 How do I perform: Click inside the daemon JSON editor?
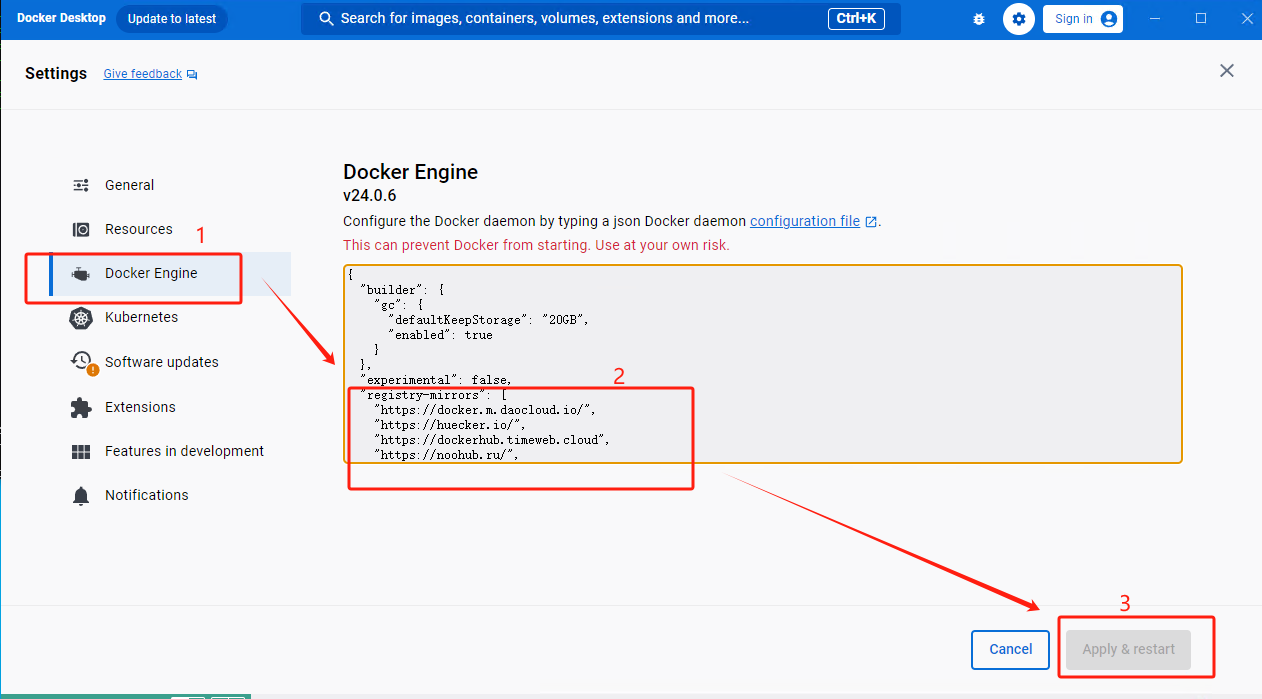click(760, 360)
